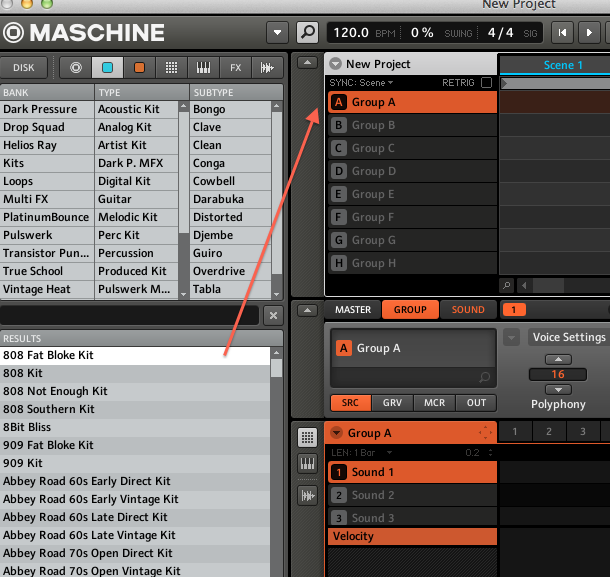
Task: Select the orange Sounds filter icon
Action: (139, 68)
